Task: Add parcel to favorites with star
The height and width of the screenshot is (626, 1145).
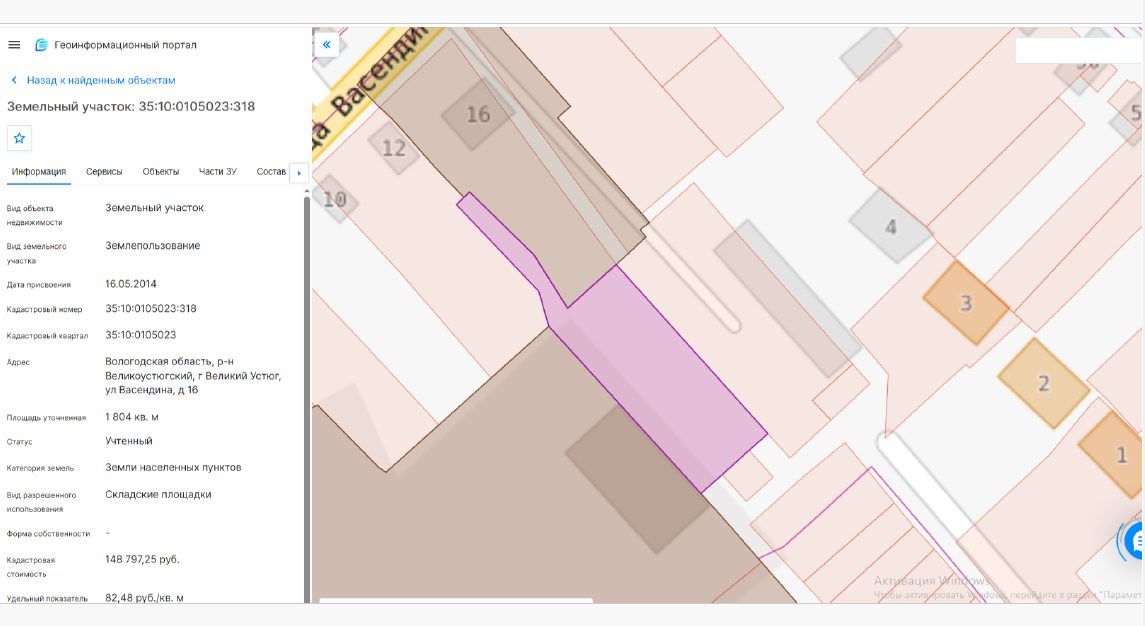Action: 20,138
